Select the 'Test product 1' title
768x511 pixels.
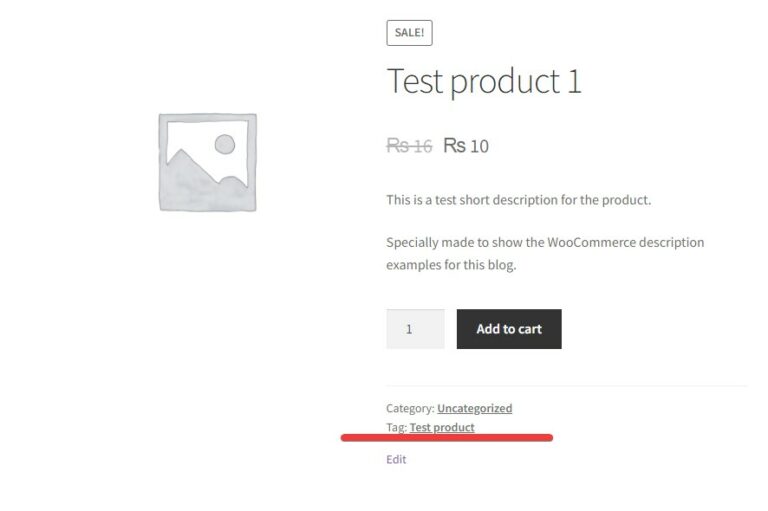[x=483, y=81]
